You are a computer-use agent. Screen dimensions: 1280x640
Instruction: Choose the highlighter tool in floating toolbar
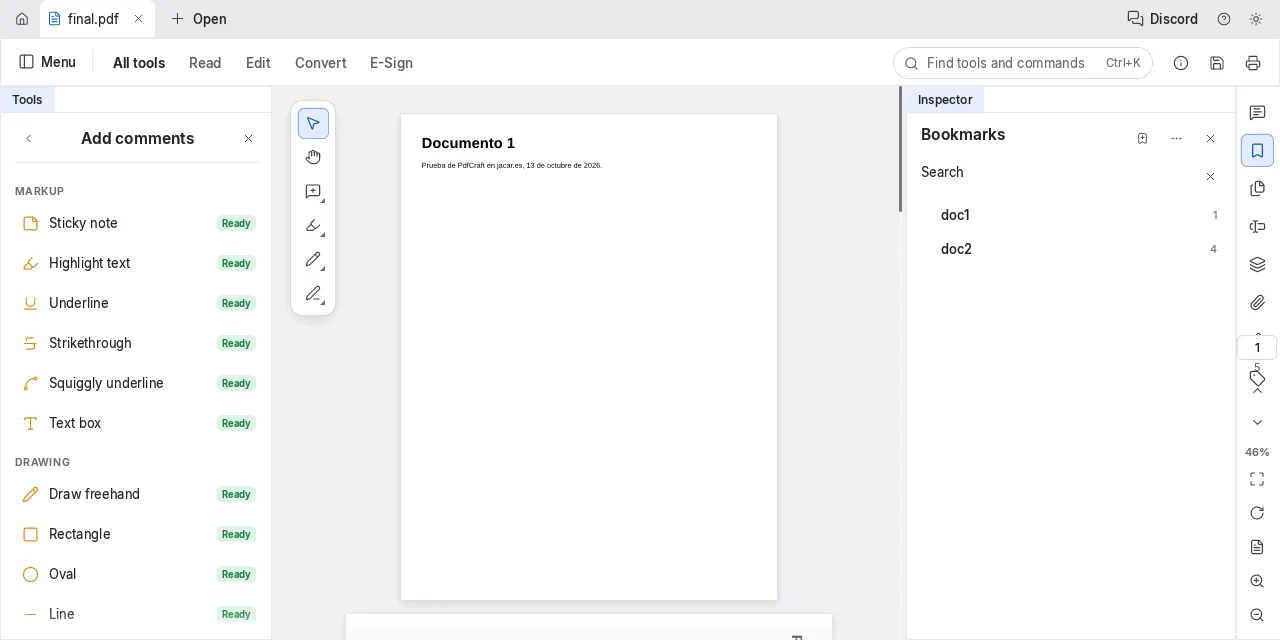click(313, 226)
